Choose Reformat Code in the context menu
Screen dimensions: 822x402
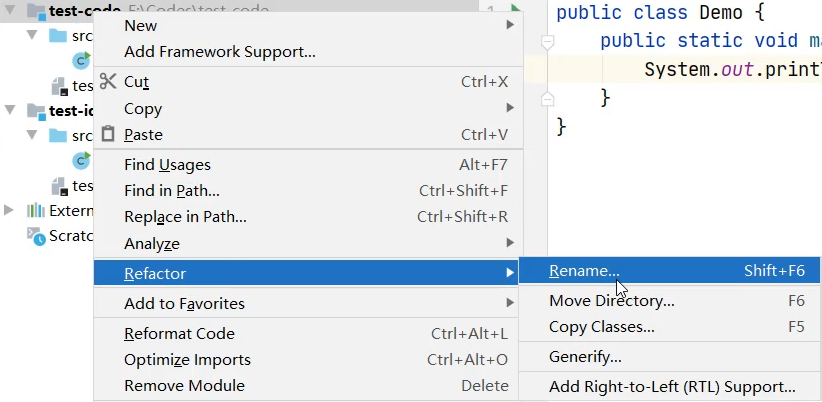[x=179, y=334]
